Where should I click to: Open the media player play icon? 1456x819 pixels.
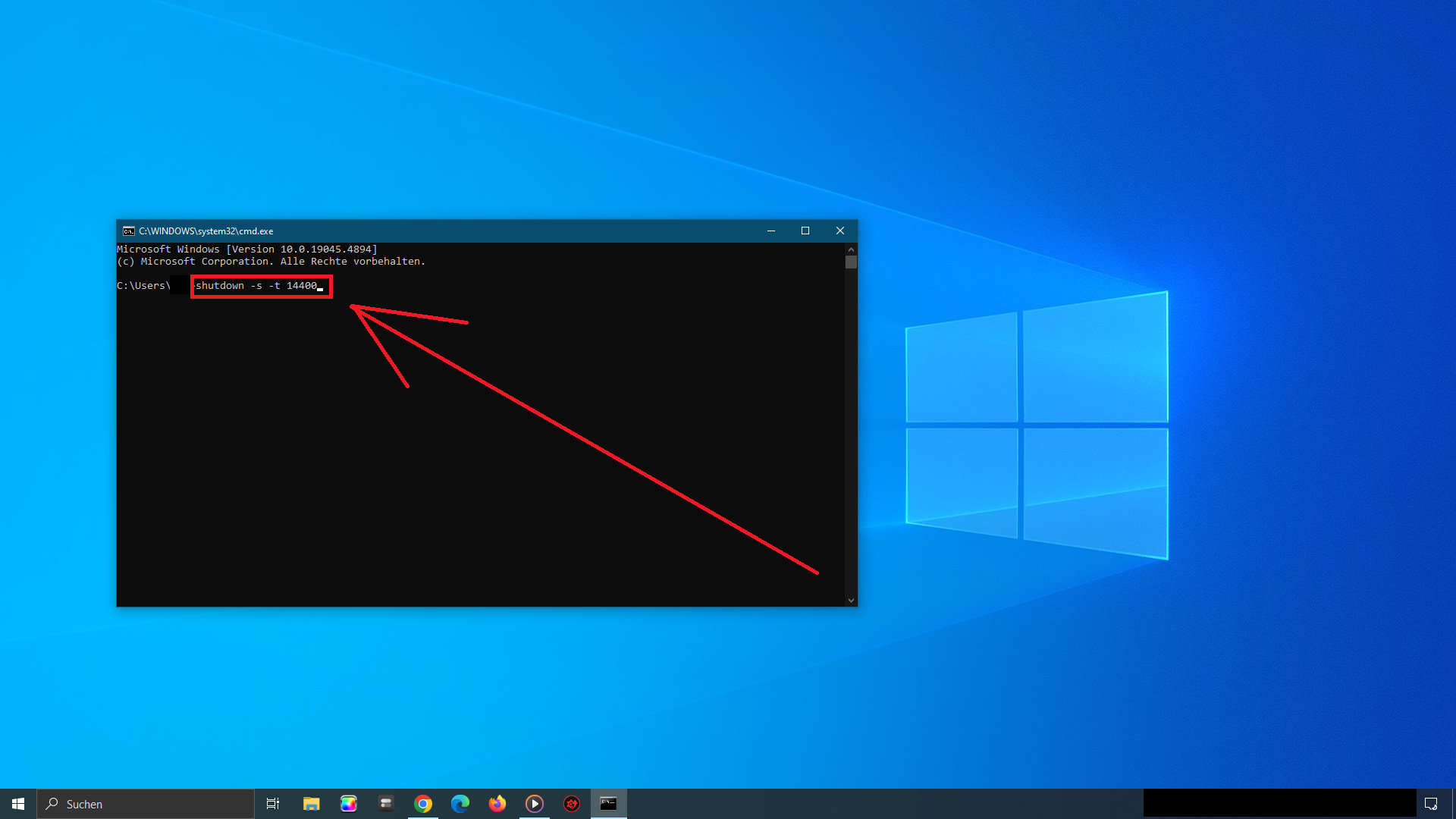pyautogui.click(x=535, y=804)
